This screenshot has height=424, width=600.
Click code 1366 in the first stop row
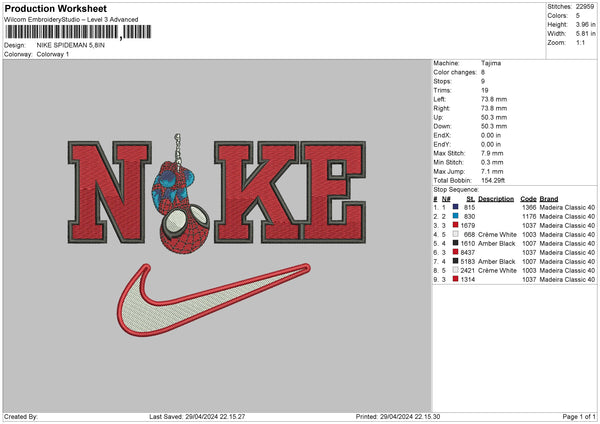click(529, 207)
